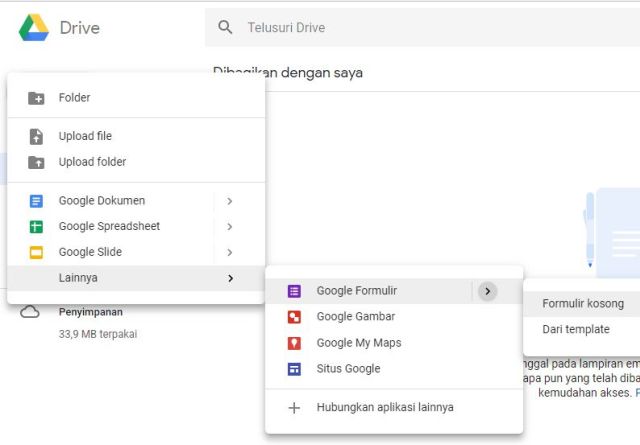Click the Google Spreadsheet green icon

pos(36,227)
